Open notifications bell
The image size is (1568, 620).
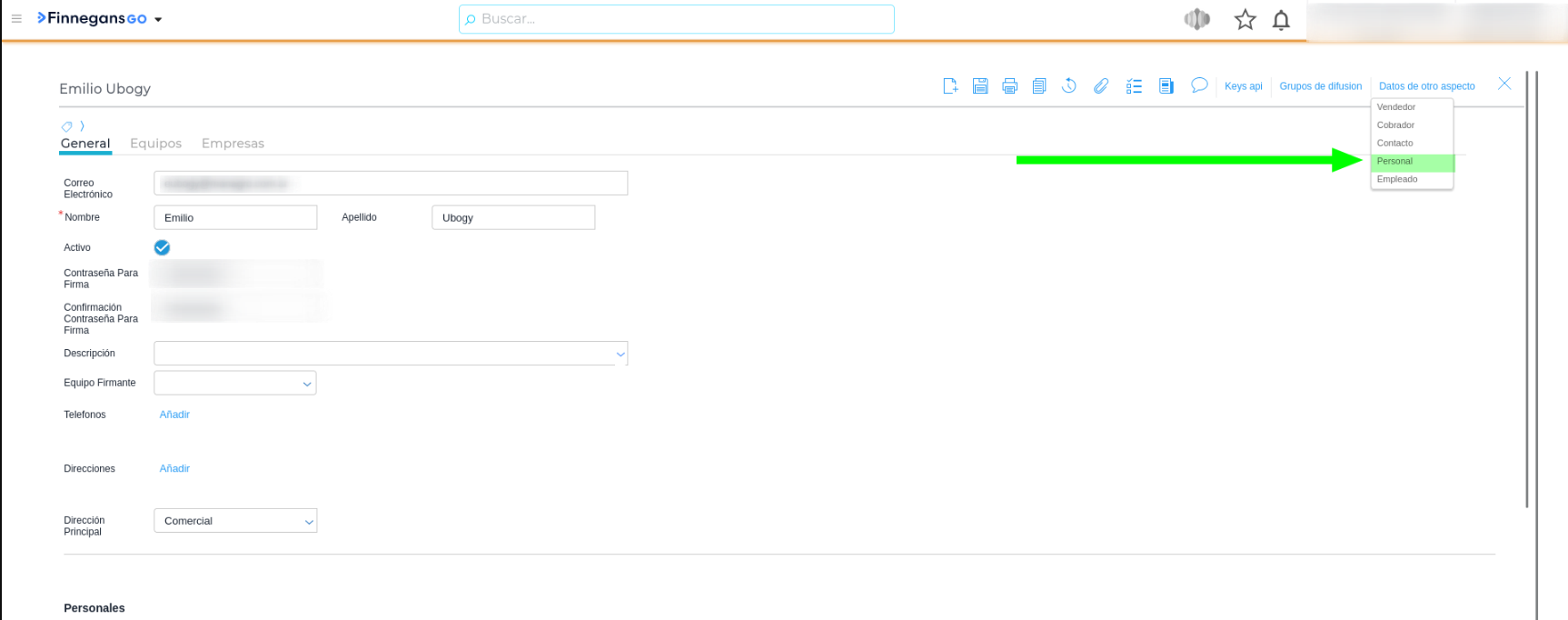tap(1281, 19)
